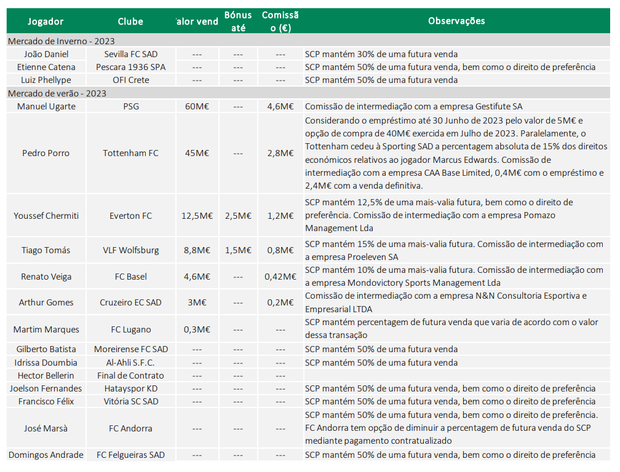
Task: Click the VLF Wolfsburg club cell
Action: [130, 251]
